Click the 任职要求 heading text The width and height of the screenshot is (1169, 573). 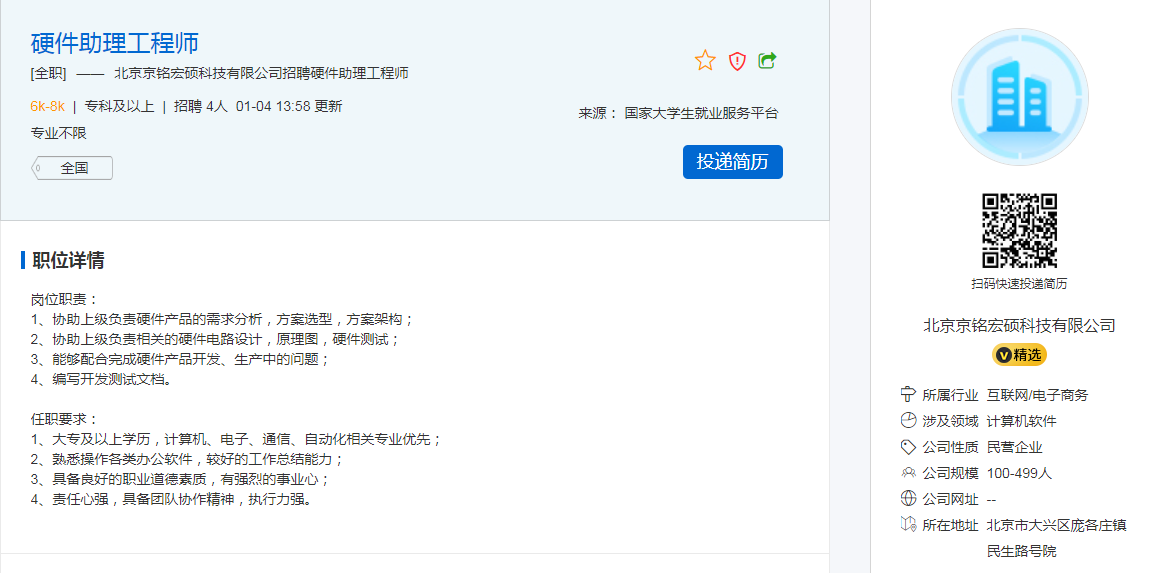pos(64,420)
